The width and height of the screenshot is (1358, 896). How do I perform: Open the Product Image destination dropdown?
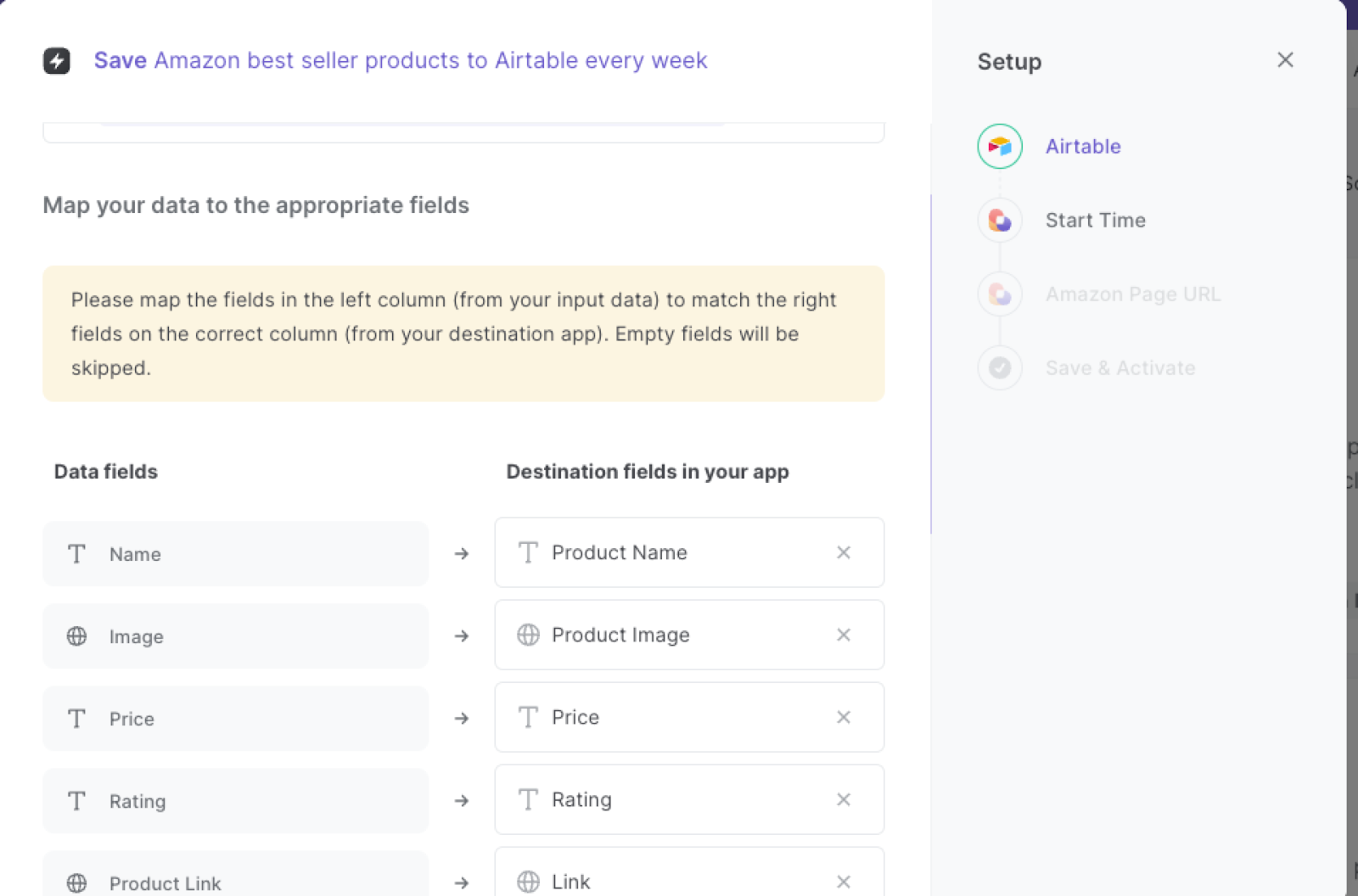[689, 635]
